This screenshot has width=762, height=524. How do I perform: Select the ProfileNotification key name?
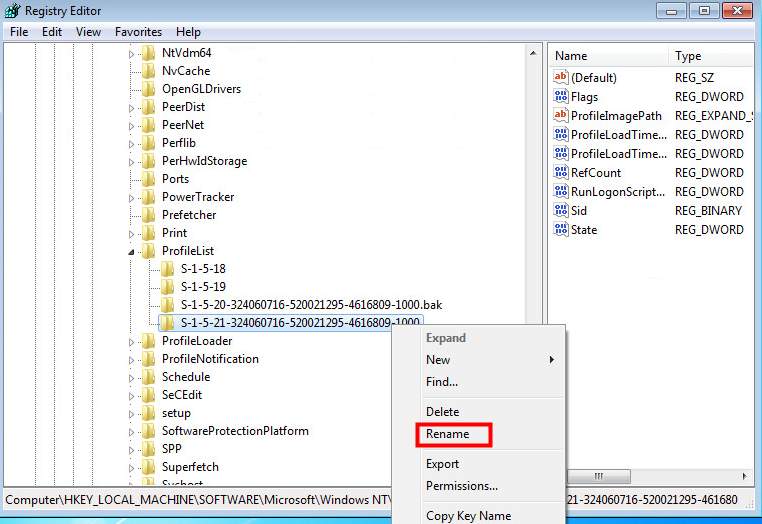pyautogui.click(x=210, y=359)
